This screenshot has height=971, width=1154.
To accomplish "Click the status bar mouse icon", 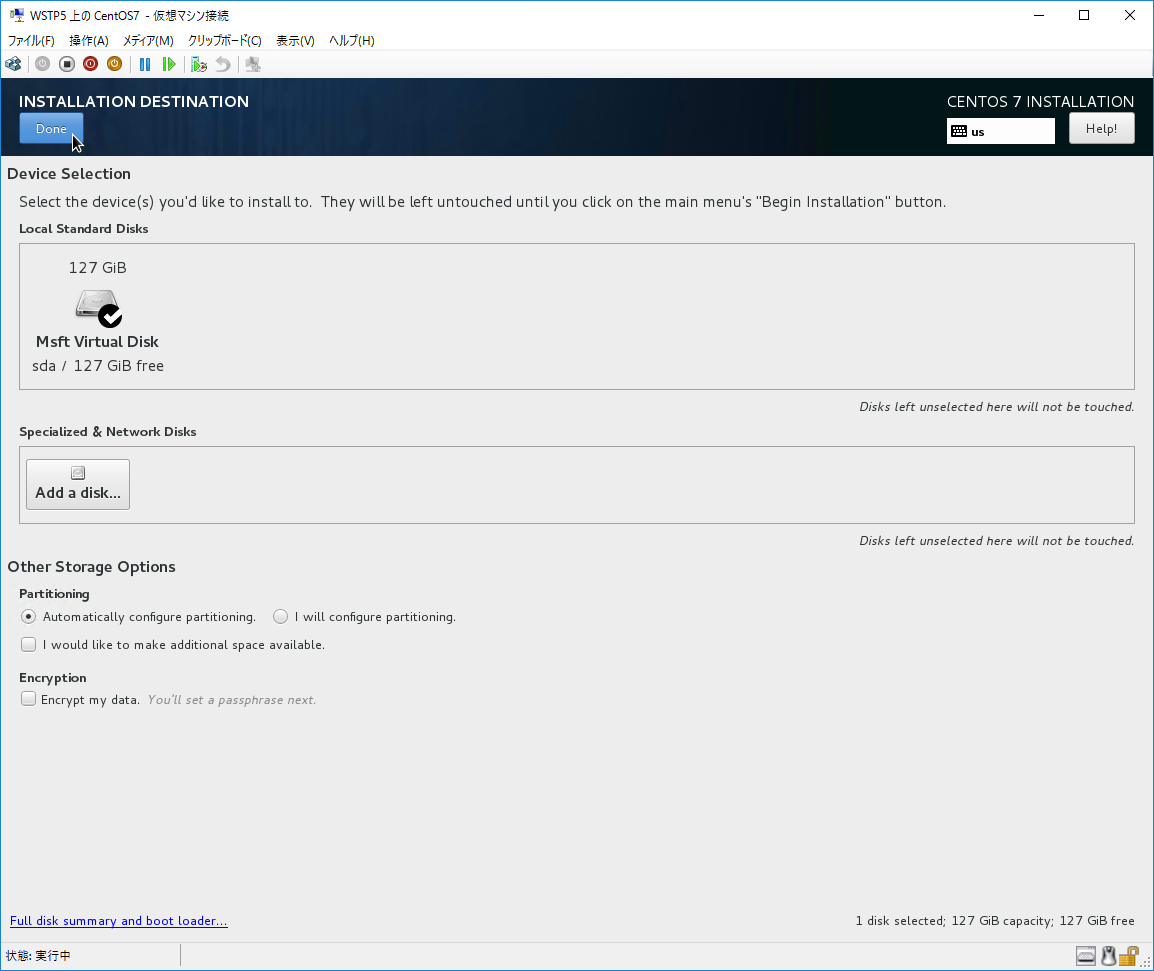I will [x=1108, y=956].
